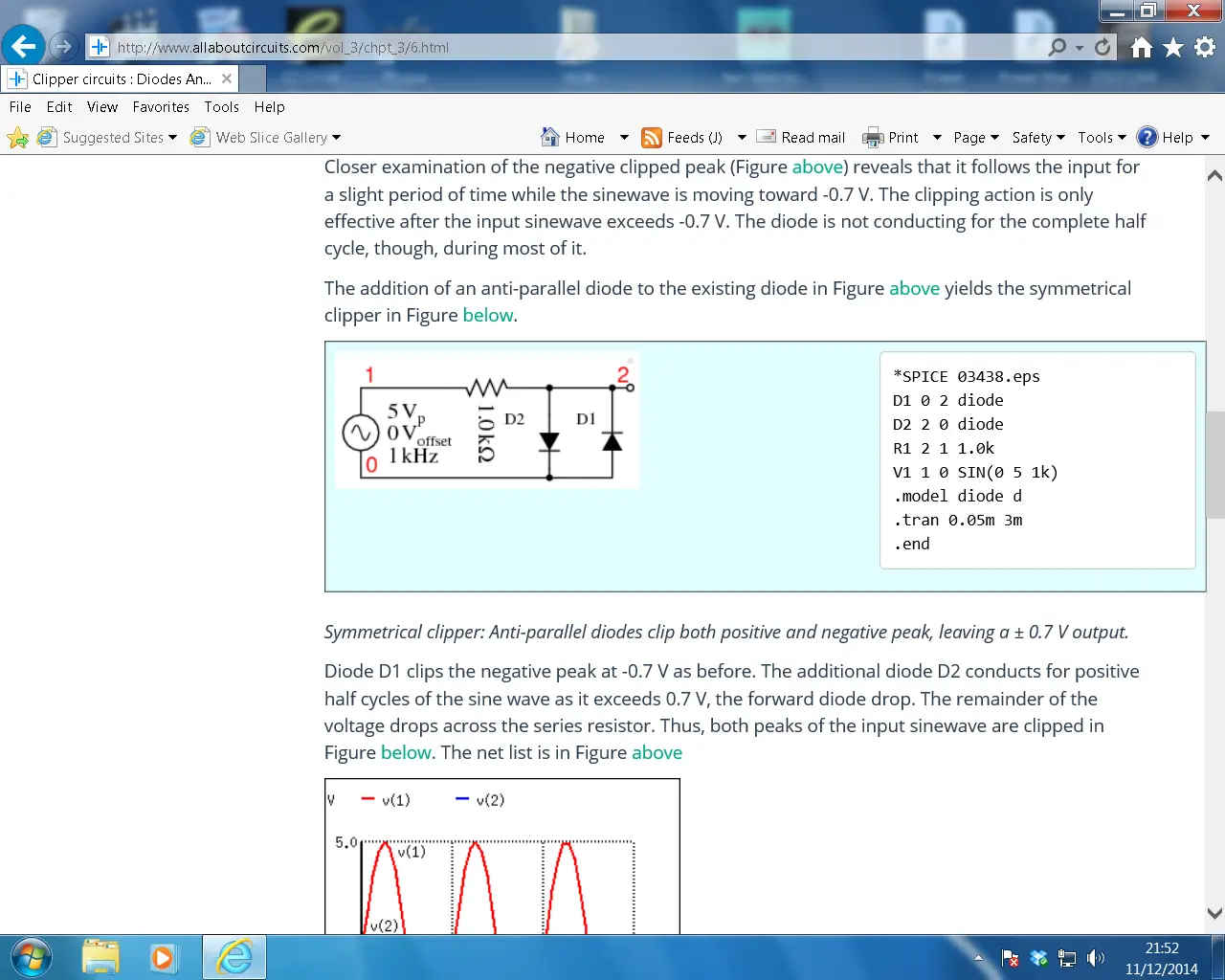This screenshot has width=1225, height=980.
Task: Open the Help menu in menu bar
Action: (x=269, y=107)
